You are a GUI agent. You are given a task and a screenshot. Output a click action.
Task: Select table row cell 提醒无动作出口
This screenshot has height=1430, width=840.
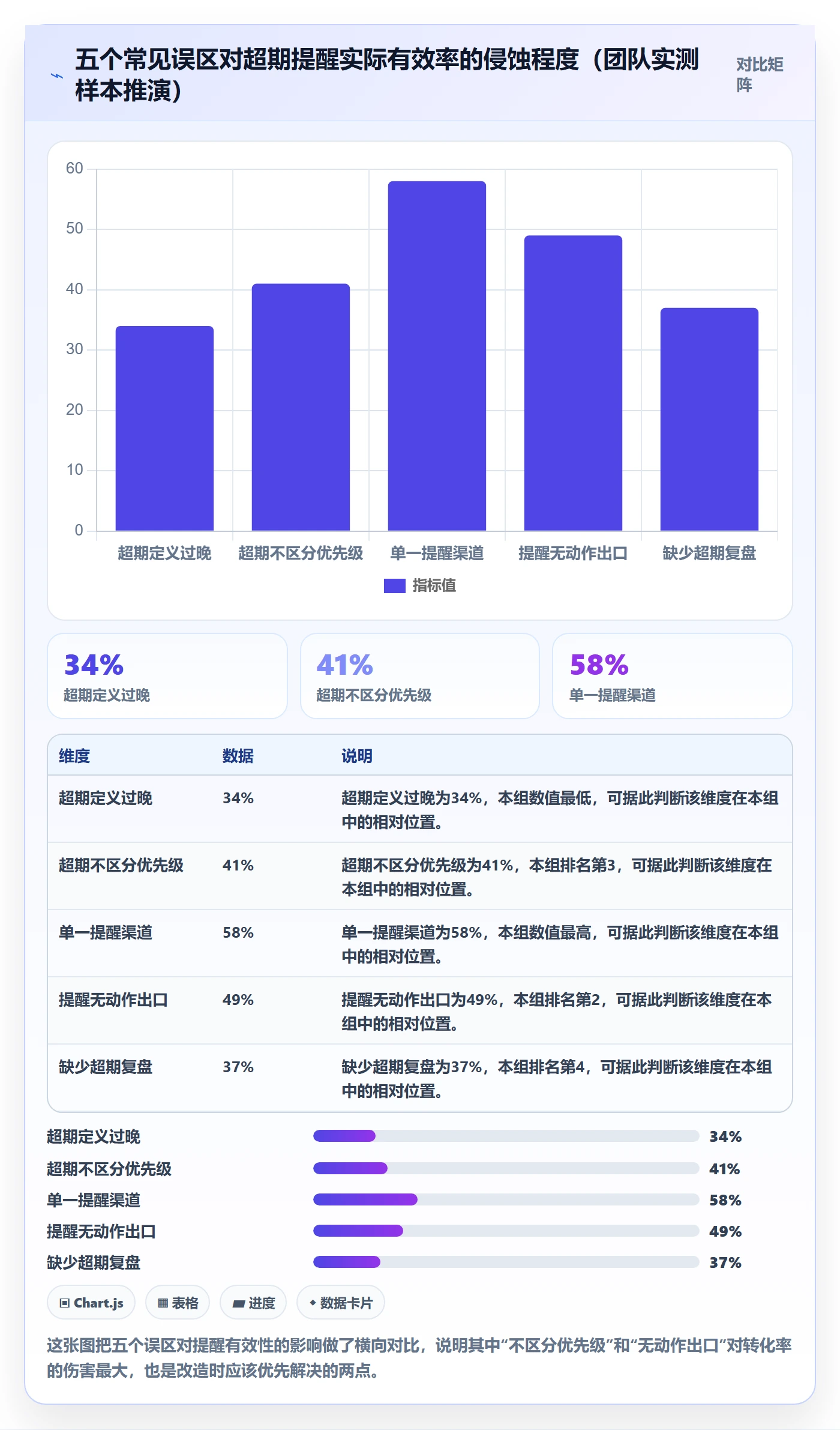(x=113, y=1000)
